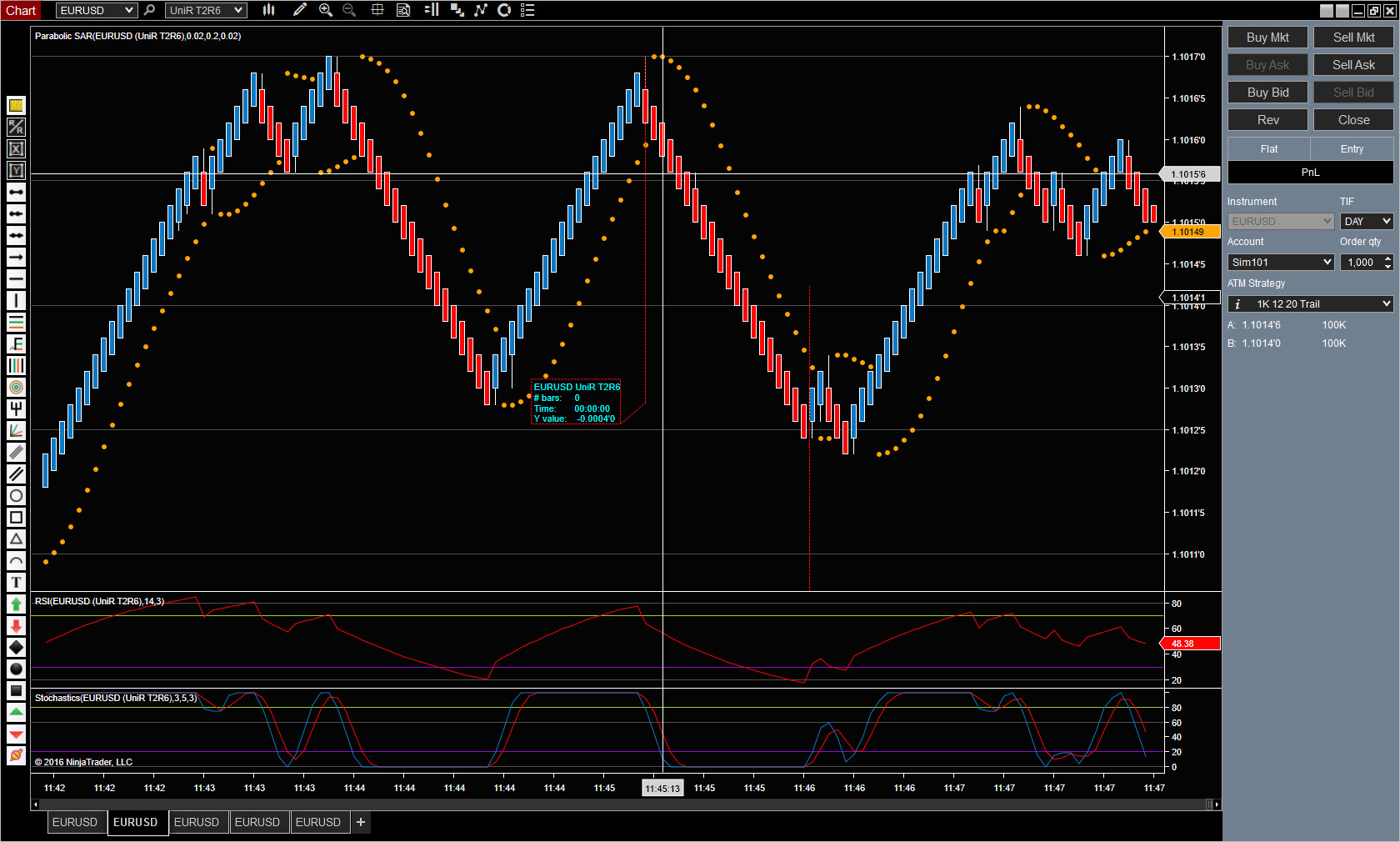The image size is (1400, 842).
Task: Click the Rev button
Action: (x=1267, y=120)
